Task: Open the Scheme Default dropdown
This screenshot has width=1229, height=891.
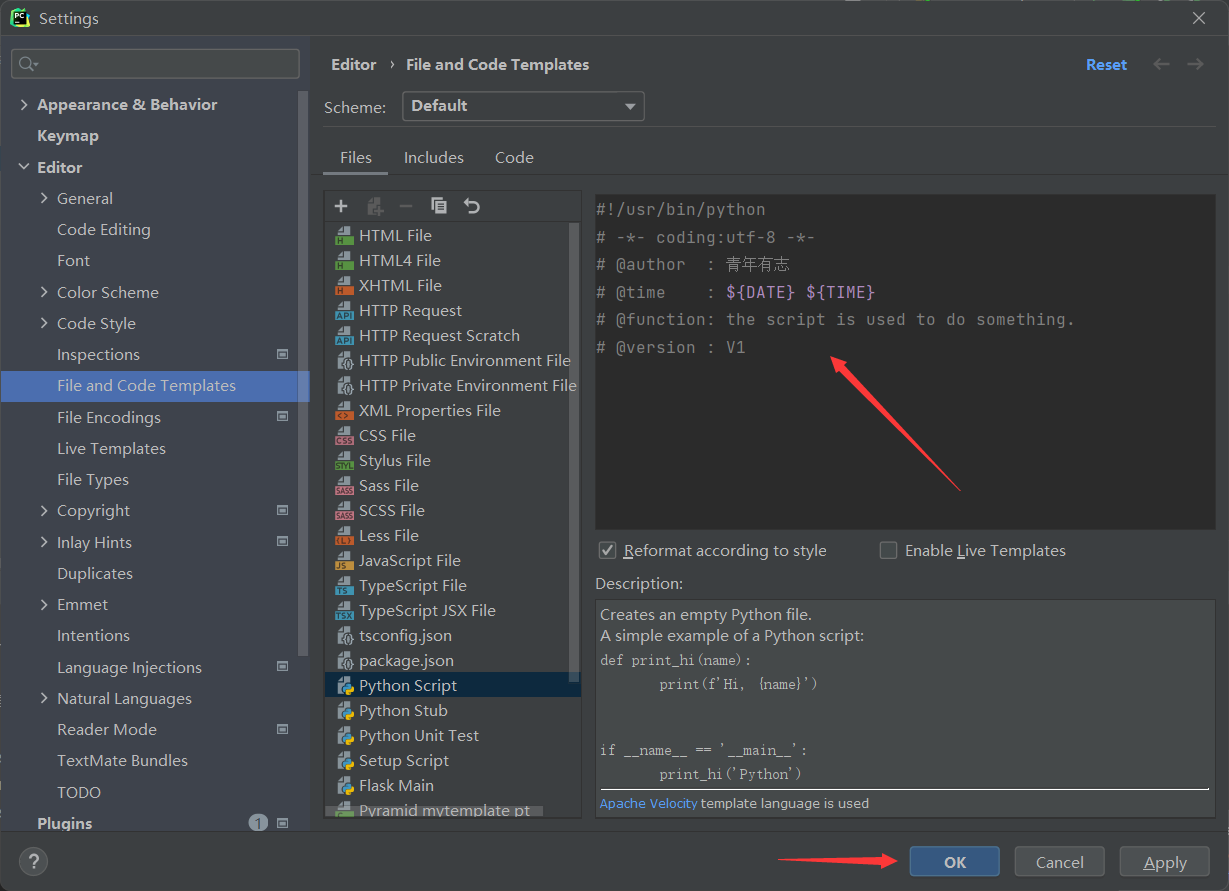Action: [x=523, y=106]
